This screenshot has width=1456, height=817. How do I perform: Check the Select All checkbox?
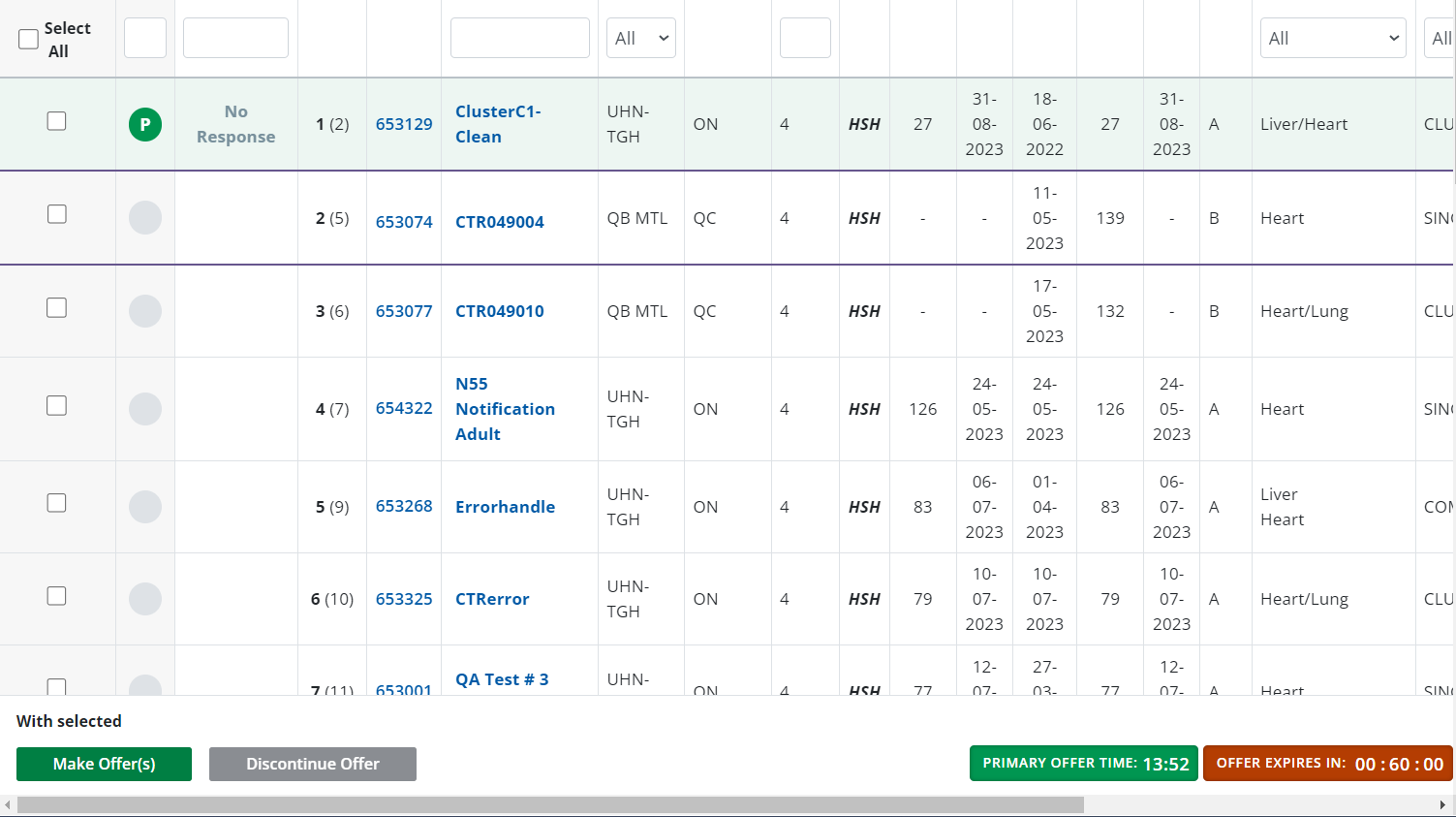29,39
